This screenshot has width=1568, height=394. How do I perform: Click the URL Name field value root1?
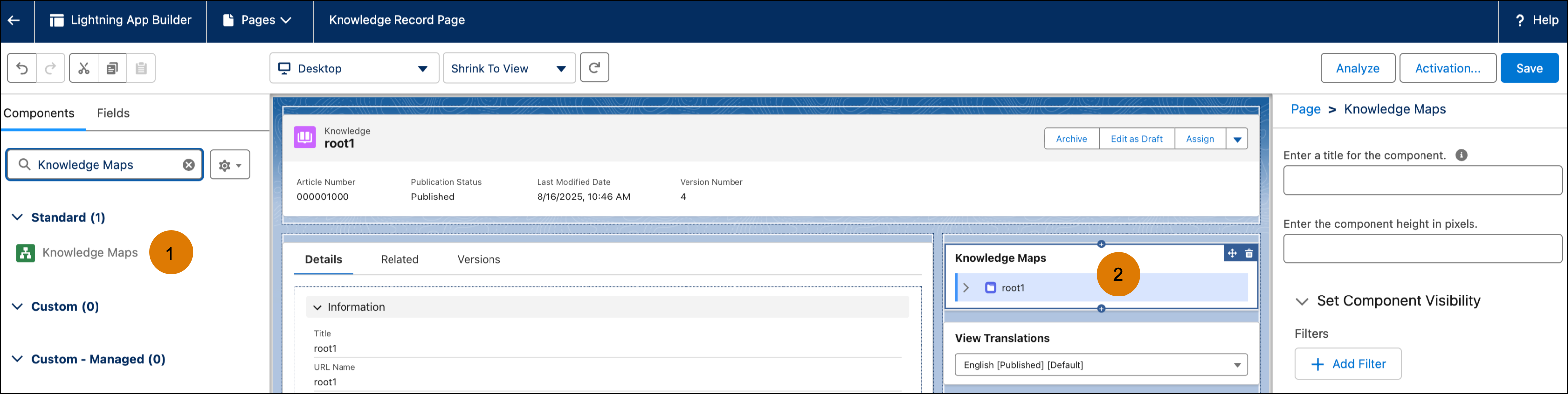tap(325, 382)
